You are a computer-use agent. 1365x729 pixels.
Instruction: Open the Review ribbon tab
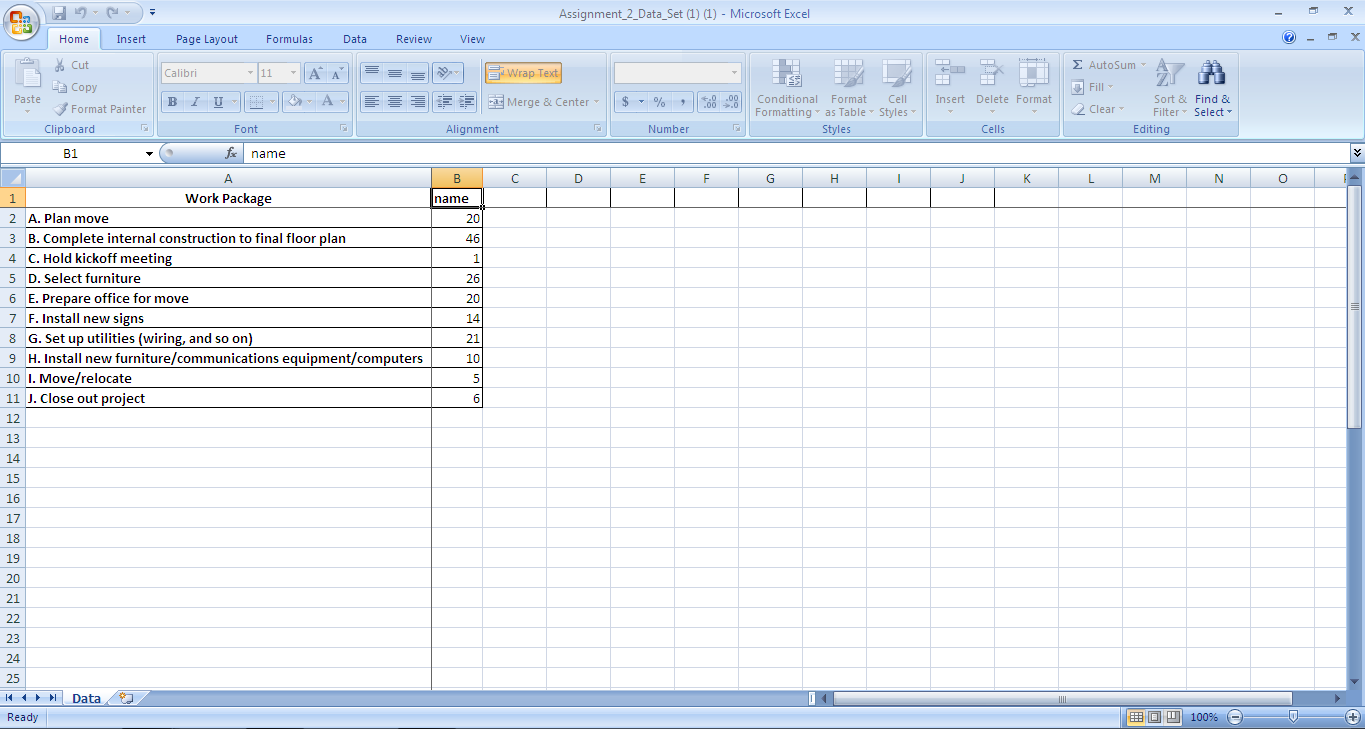[414, 39]
